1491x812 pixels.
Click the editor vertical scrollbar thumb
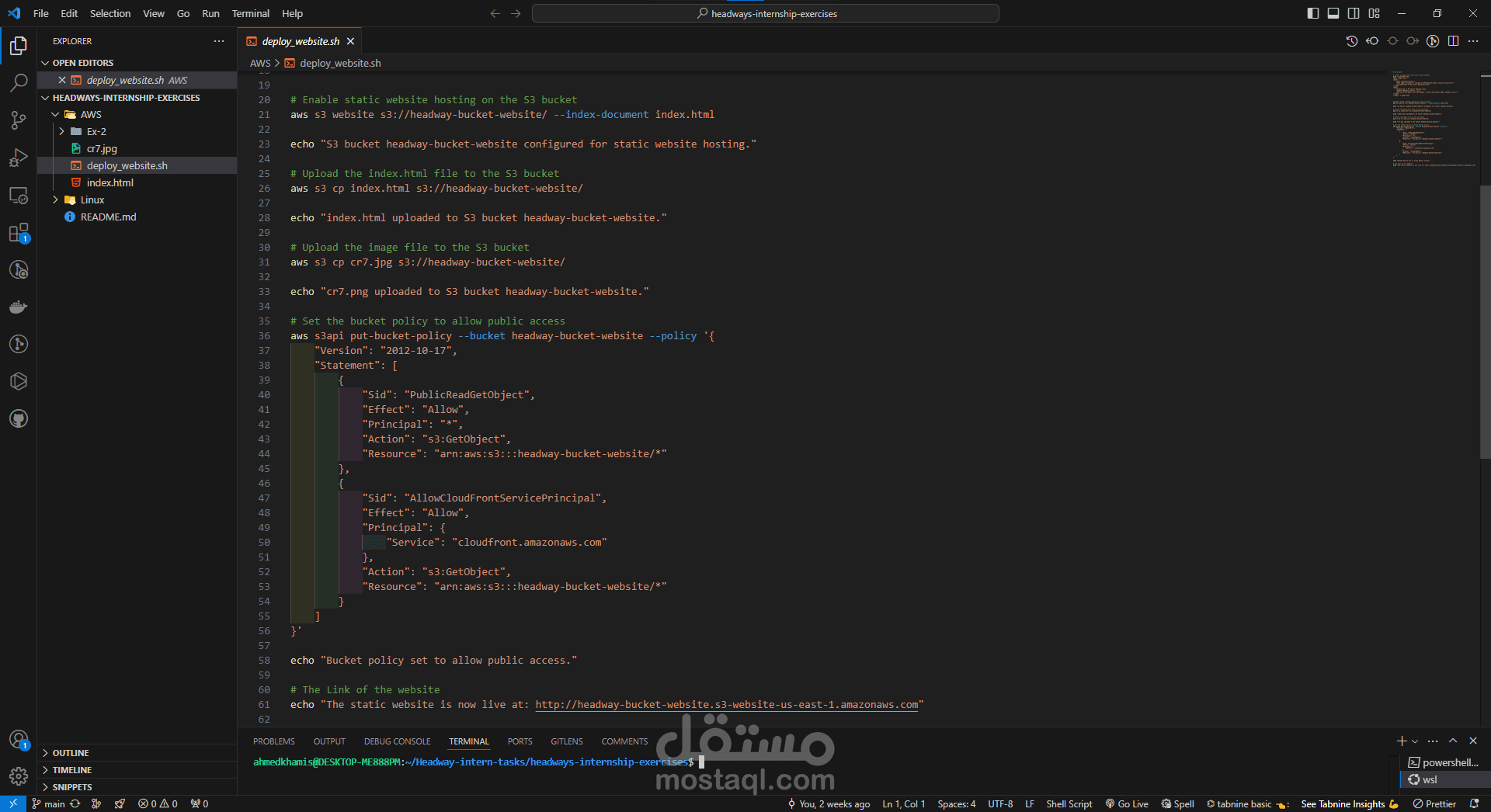(1486, 322)
